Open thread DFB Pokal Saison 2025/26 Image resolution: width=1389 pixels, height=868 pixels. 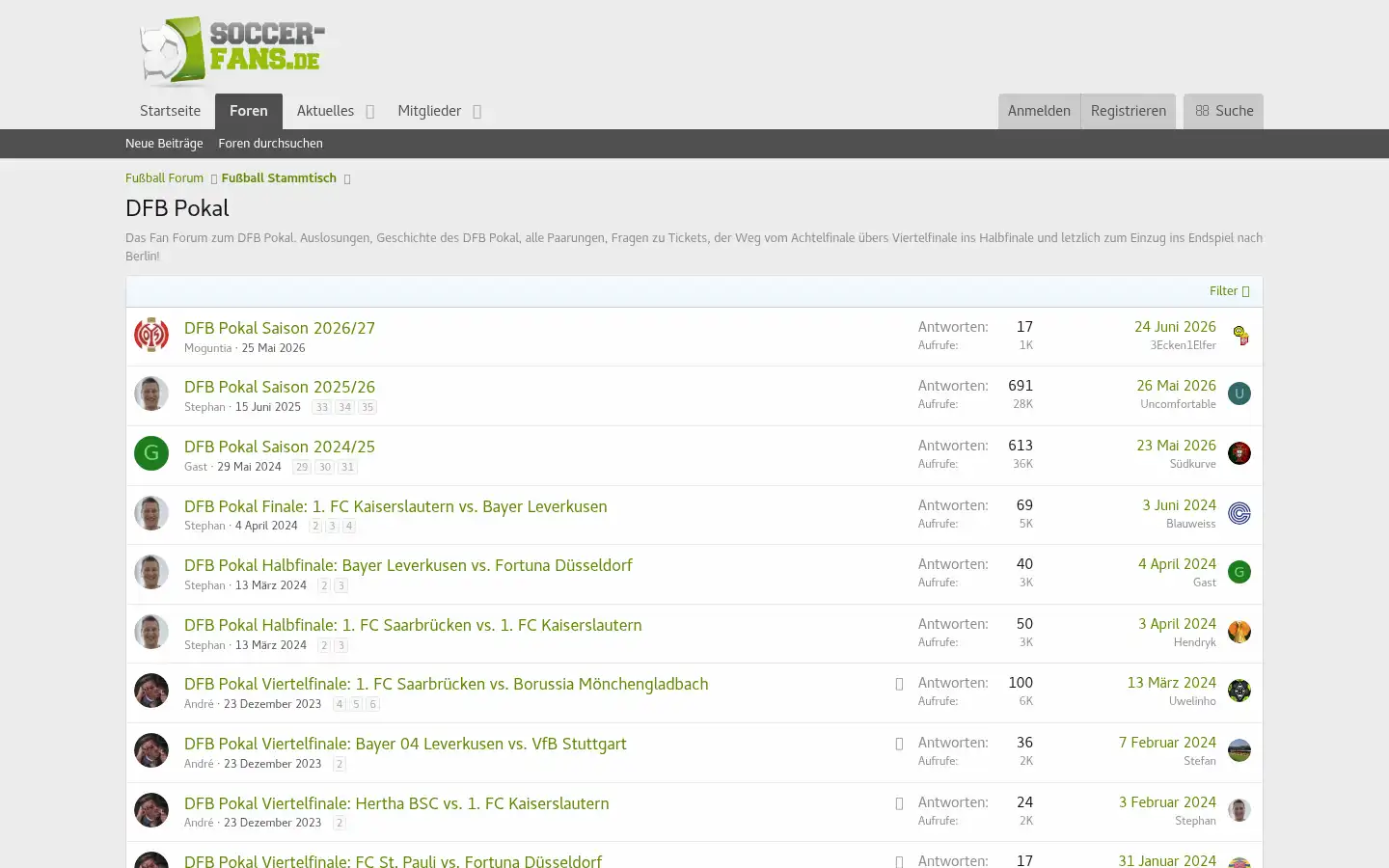pyautogui.click(x=280, y=387)
